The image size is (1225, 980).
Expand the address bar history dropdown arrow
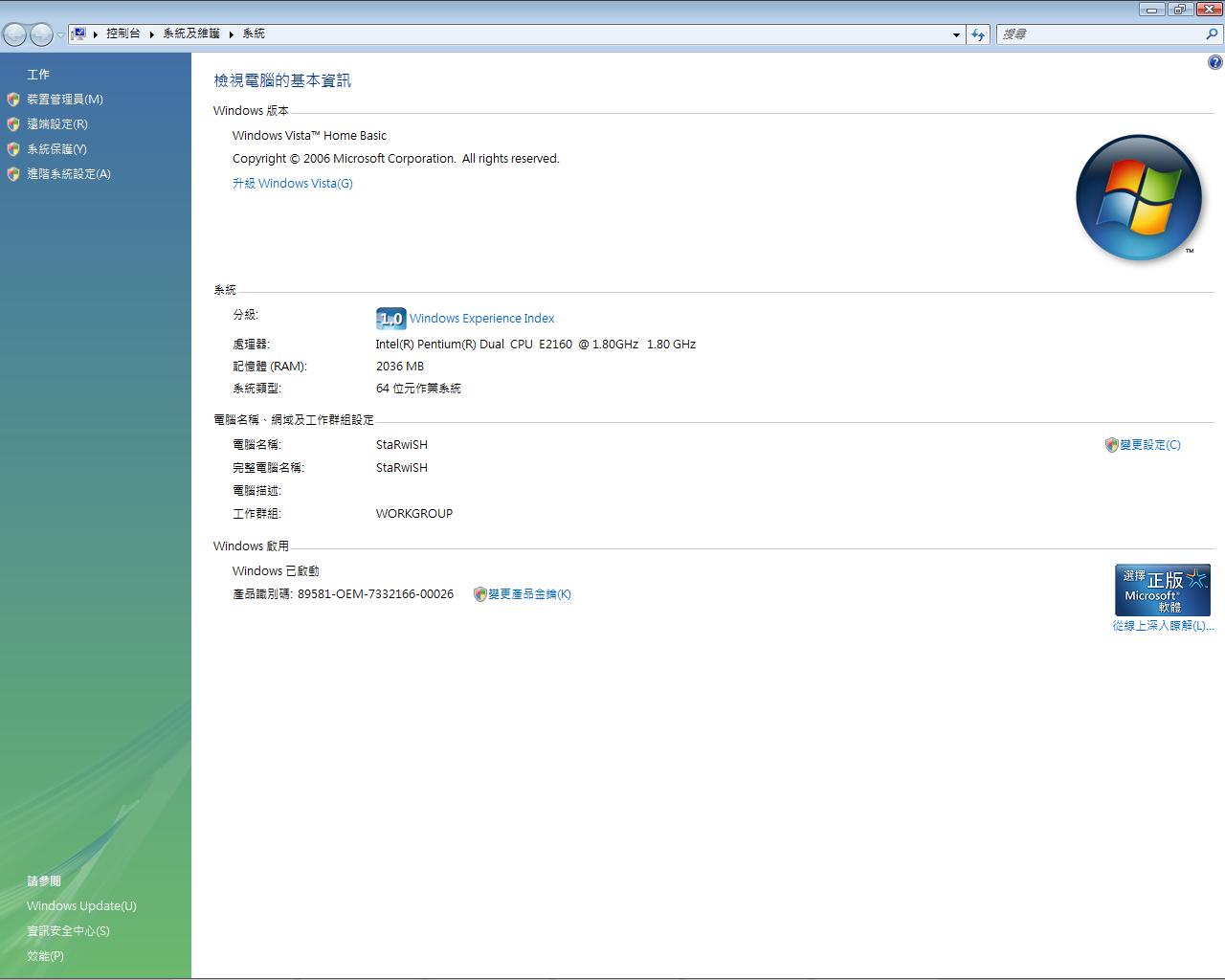pos(956,34)
